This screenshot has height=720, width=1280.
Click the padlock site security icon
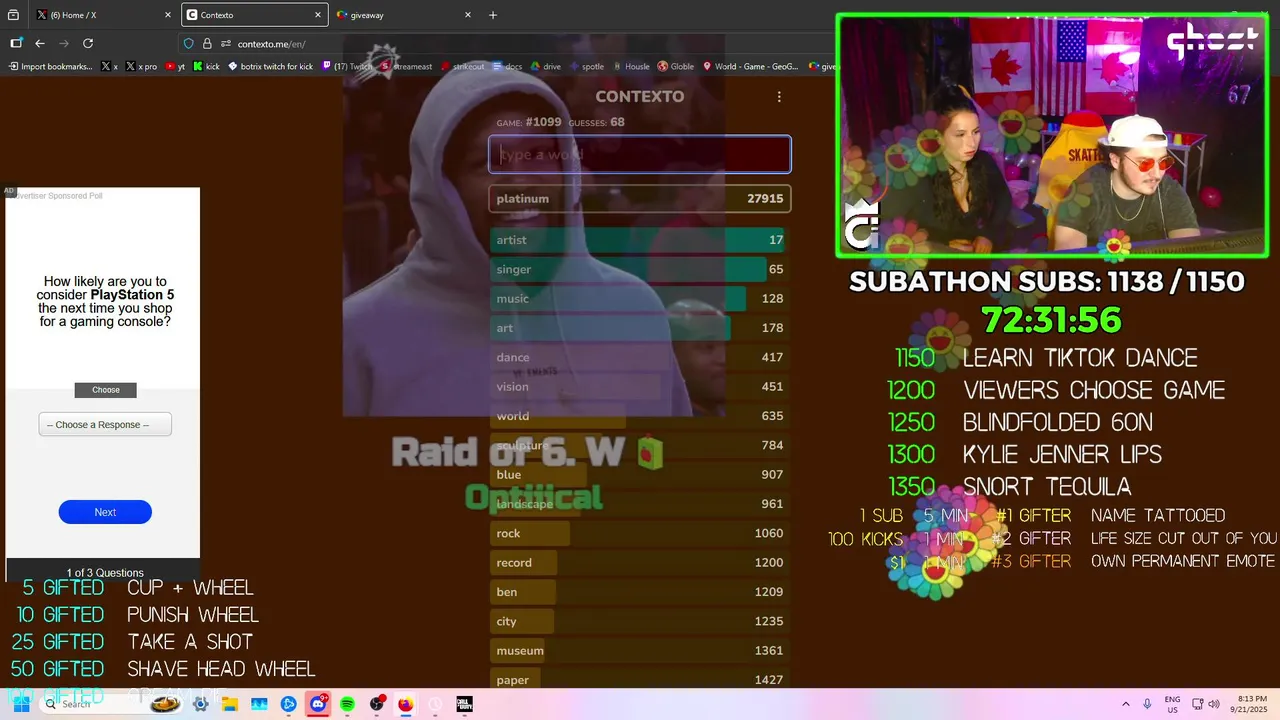(x=207, y=44)
